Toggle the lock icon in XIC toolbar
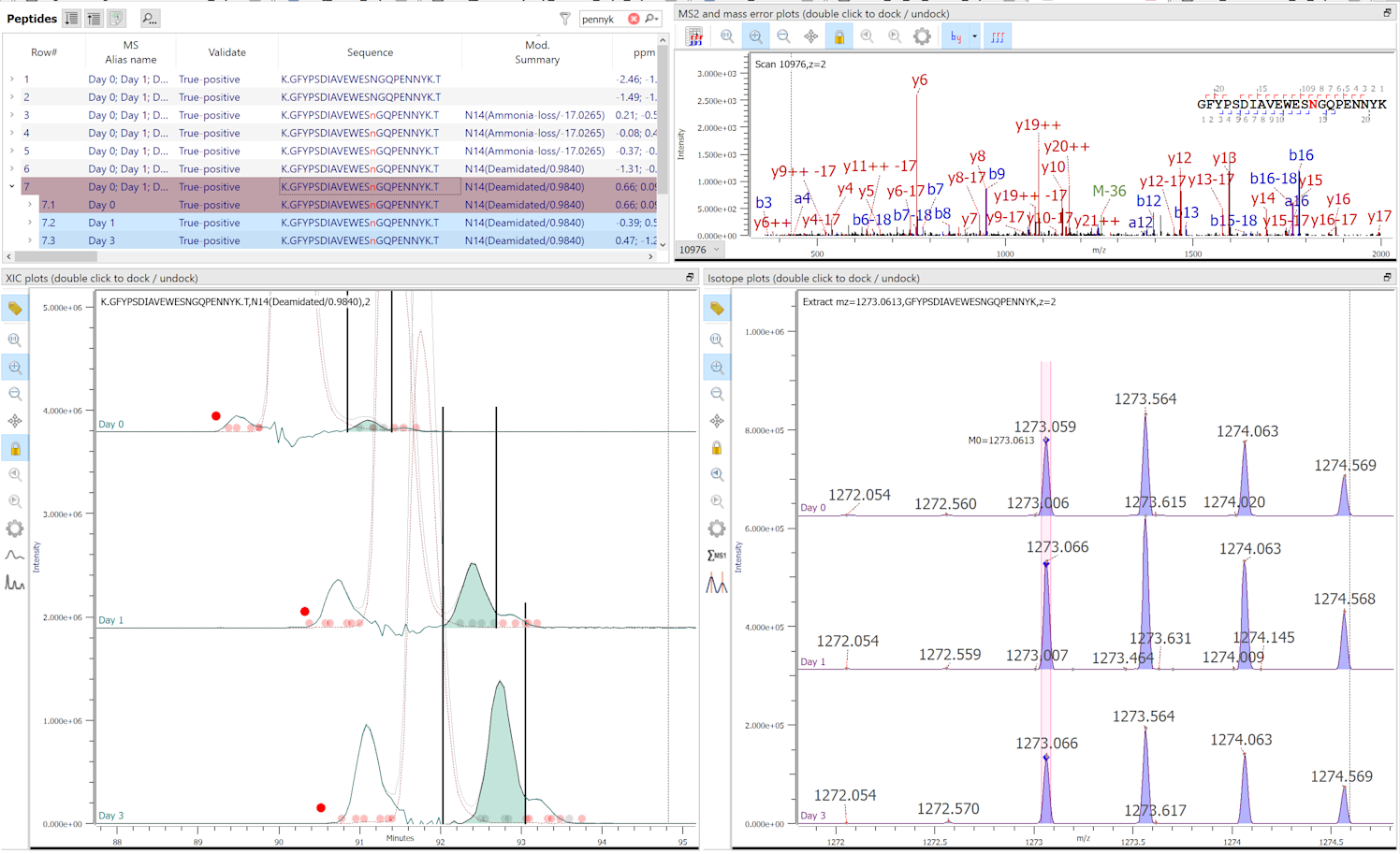This screenshot has height=854, width=1400. [15, 449]
